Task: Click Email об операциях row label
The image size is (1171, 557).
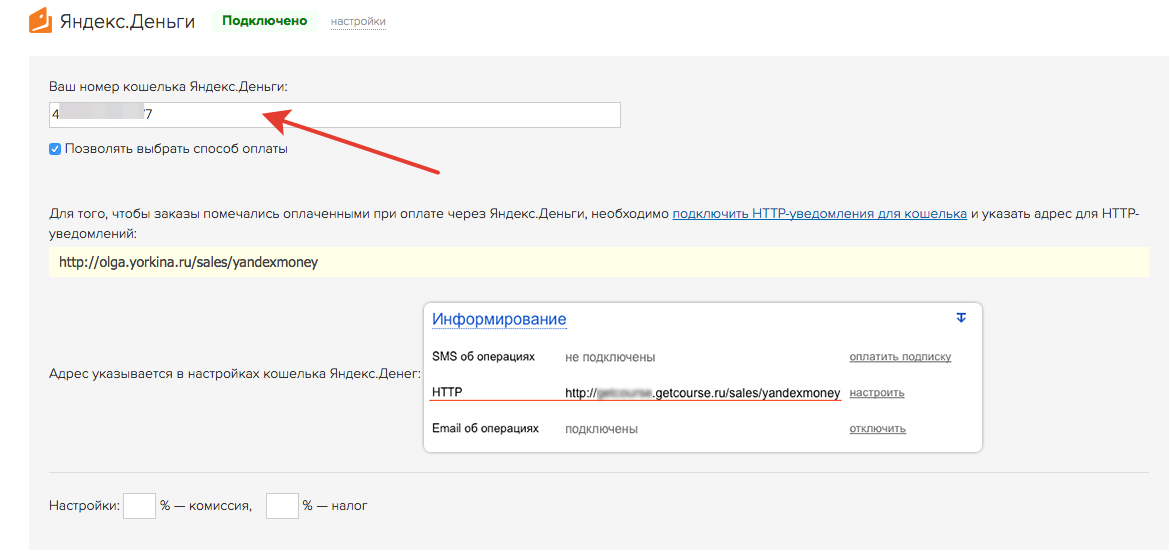Action: 485,429
